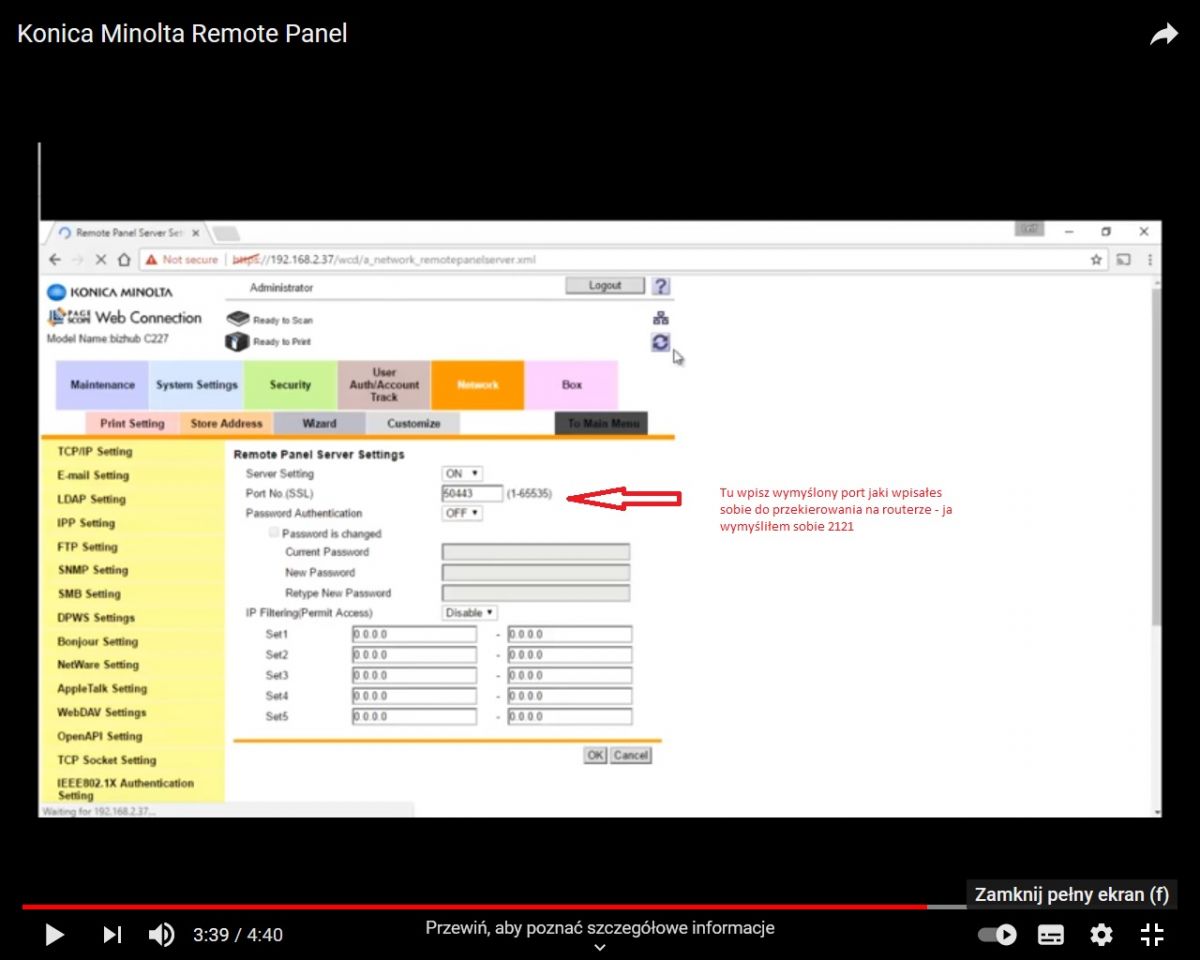Open Network tab
The height and width of the screenshot is (960, 1200).
pos(477,385)
